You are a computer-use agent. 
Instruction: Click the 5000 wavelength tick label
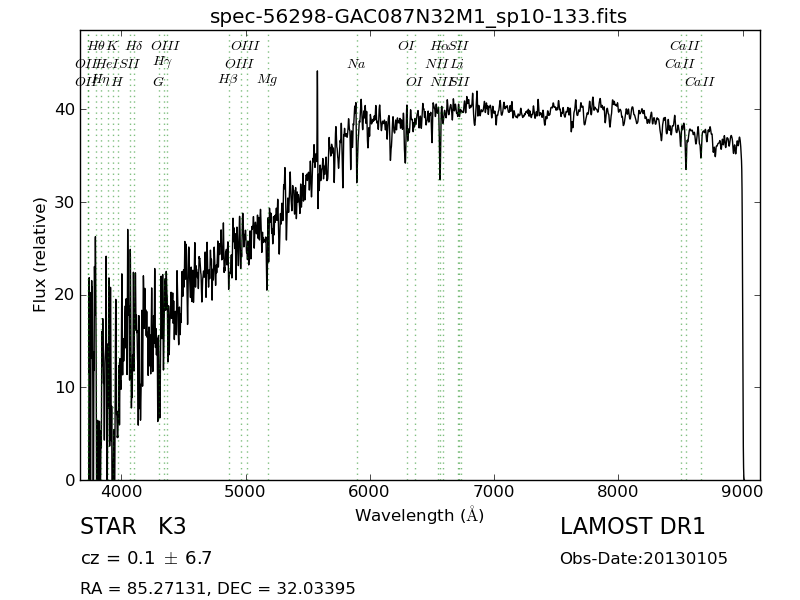point(246,492)
